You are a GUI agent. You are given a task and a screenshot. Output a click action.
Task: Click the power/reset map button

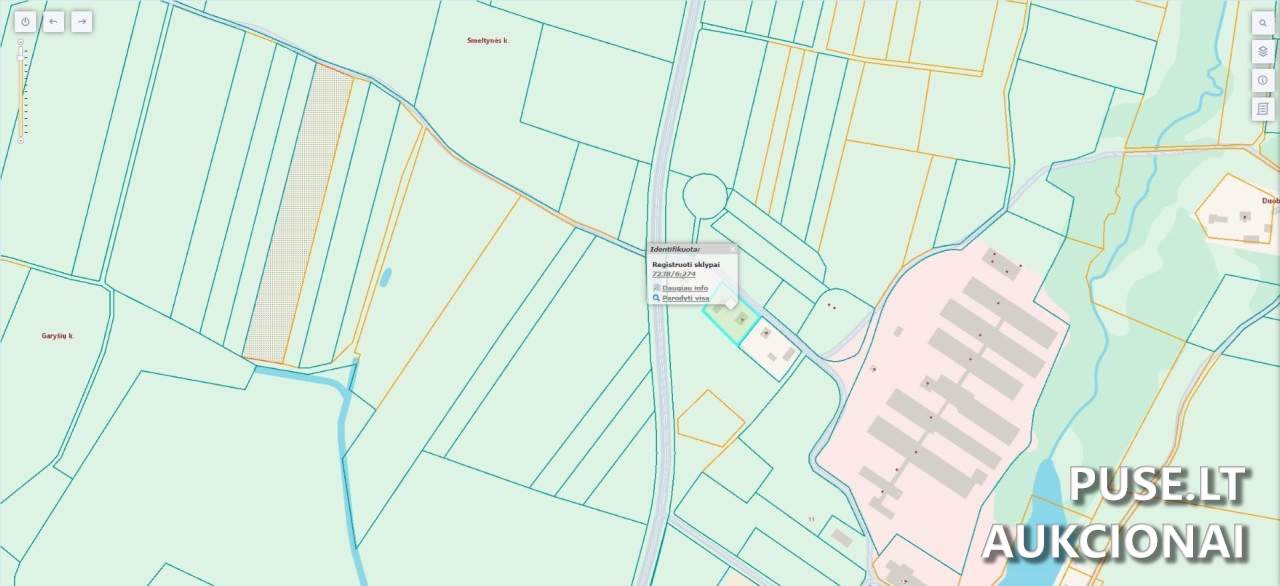[x=25, y=21]
